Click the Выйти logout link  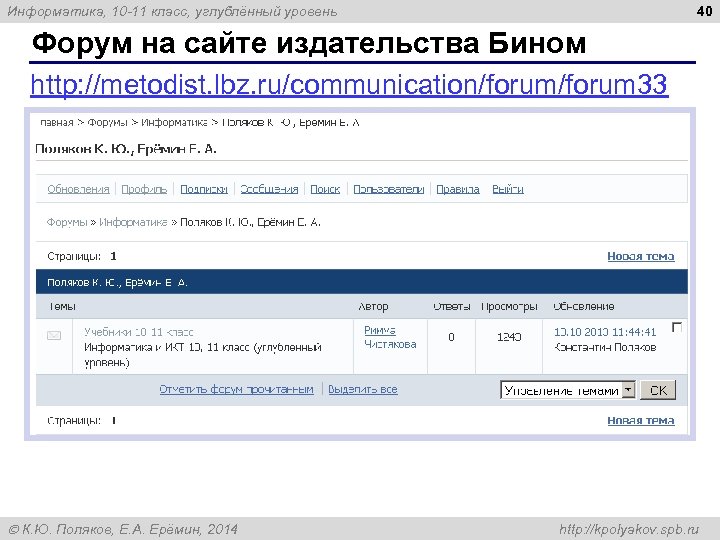508,189
